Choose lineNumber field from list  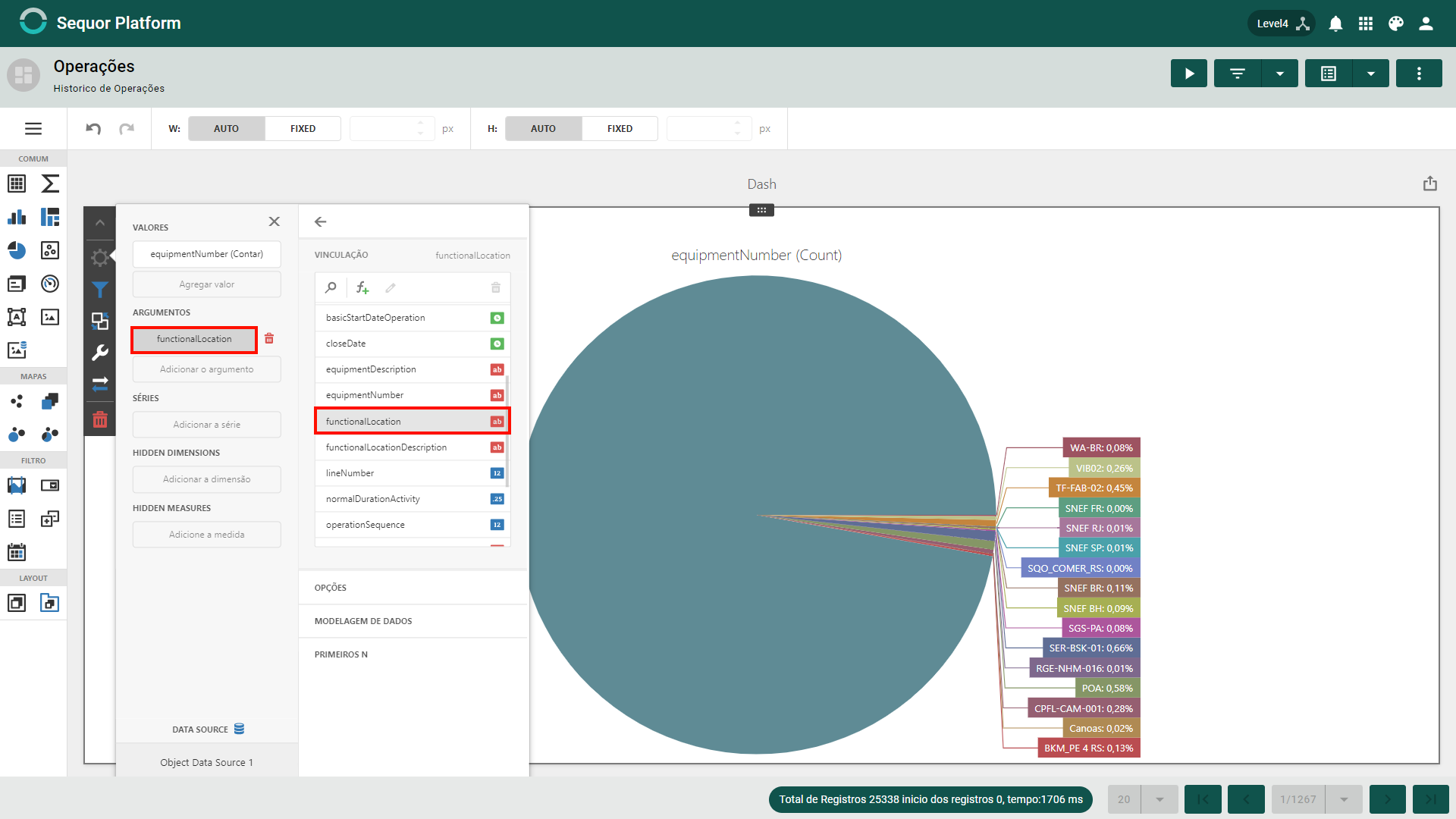pos(413,473)
